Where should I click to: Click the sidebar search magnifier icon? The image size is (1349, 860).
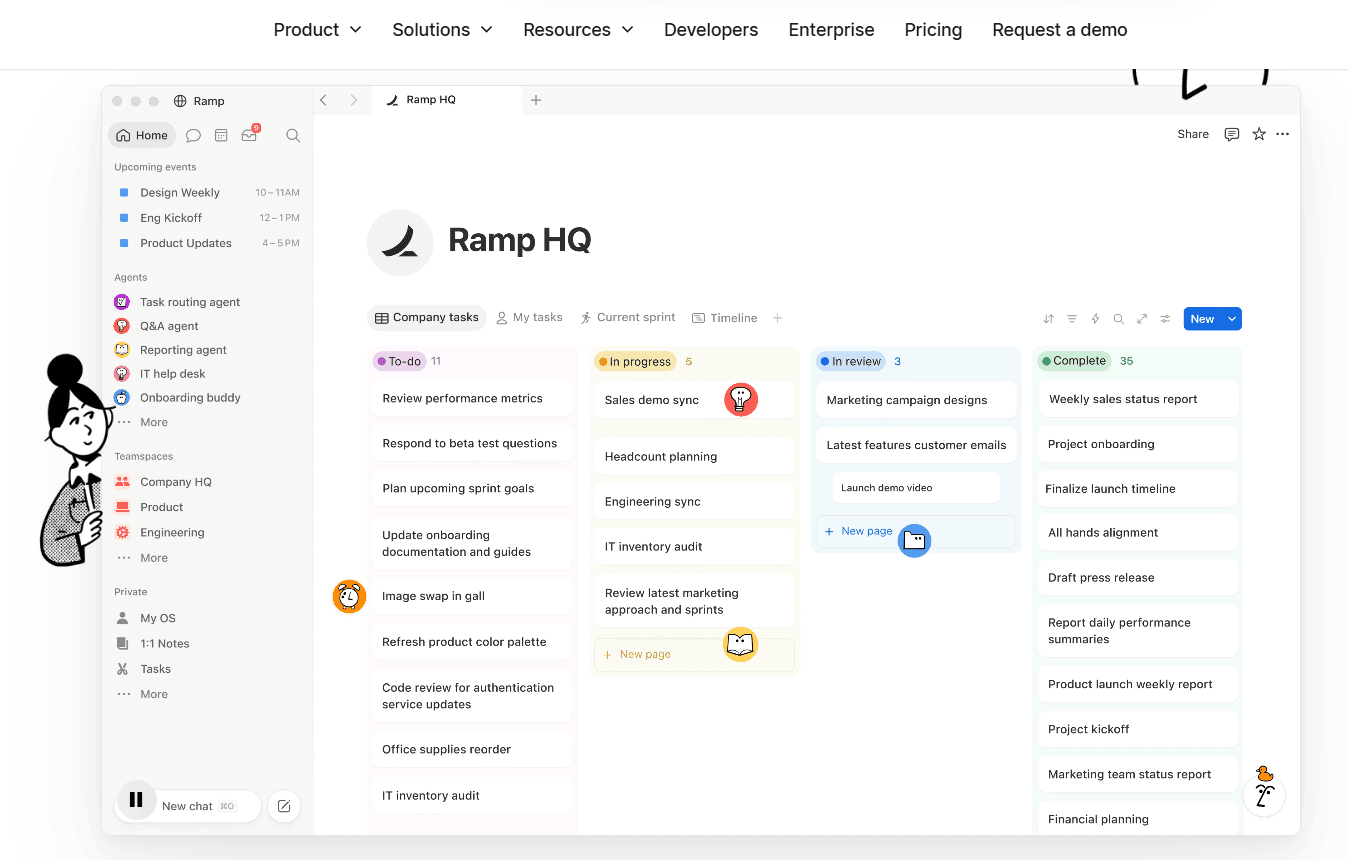click(293, 135)
